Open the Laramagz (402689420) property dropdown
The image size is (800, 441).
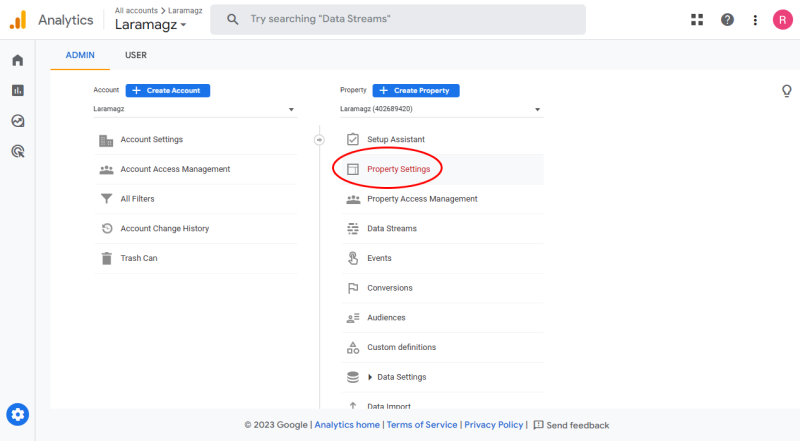441,109
